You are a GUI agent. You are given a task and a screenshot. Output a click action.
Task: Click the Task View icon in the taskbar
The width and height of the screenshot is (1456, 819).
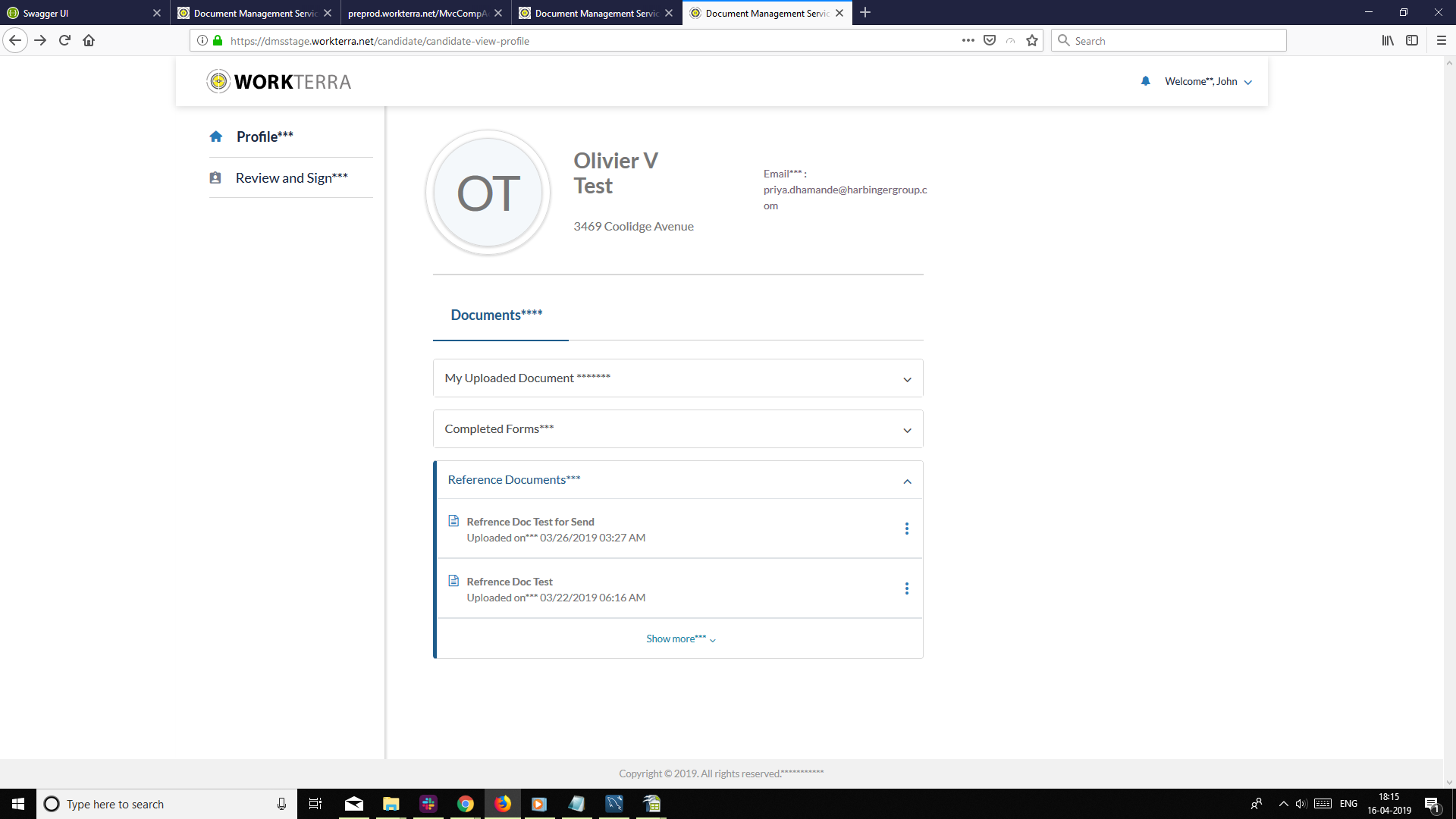[x=315, y=804]
